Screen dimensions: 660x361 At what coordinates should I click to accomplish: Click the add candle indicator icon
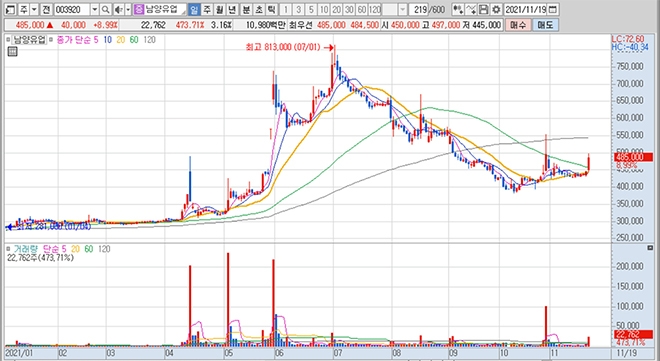(458, 9)
